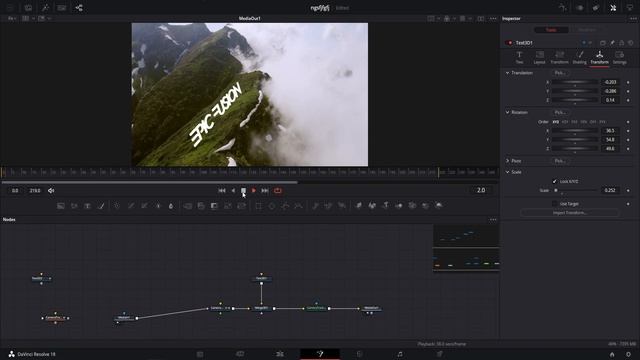The image size is (640, 360).
Task: Enable the Use Target checkbox
Action: 554,204
